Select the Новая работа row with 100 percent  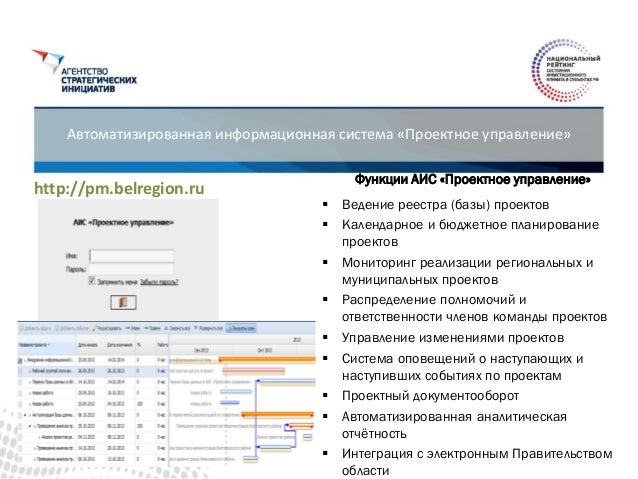[93, 404]
